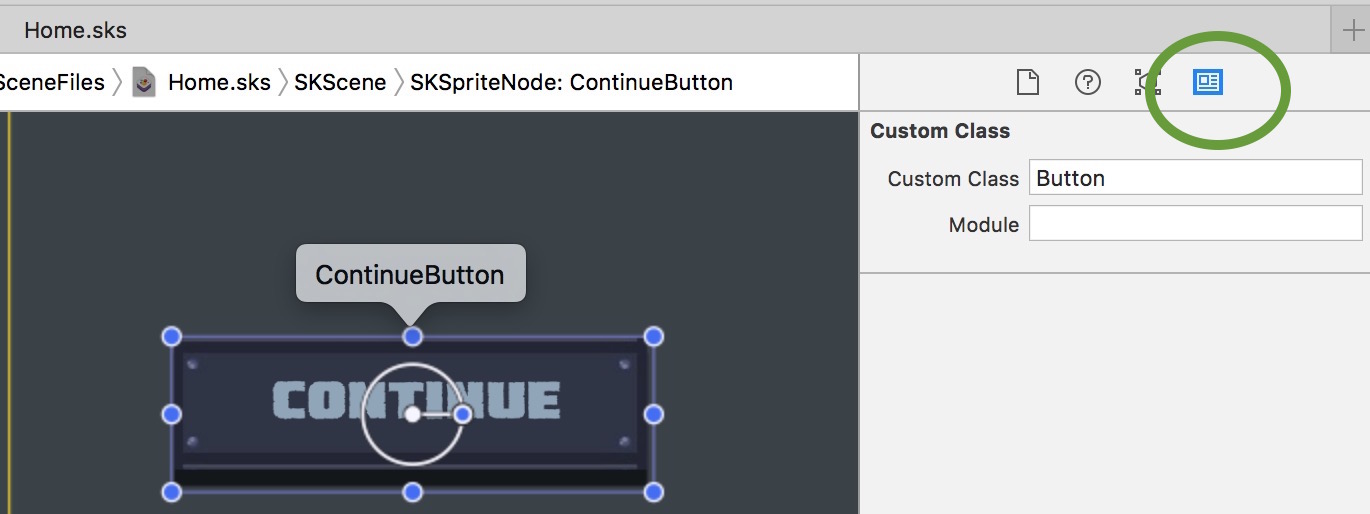
Task: Click the sprite's left-middle resize handle
Action: [x=171, y=414]
